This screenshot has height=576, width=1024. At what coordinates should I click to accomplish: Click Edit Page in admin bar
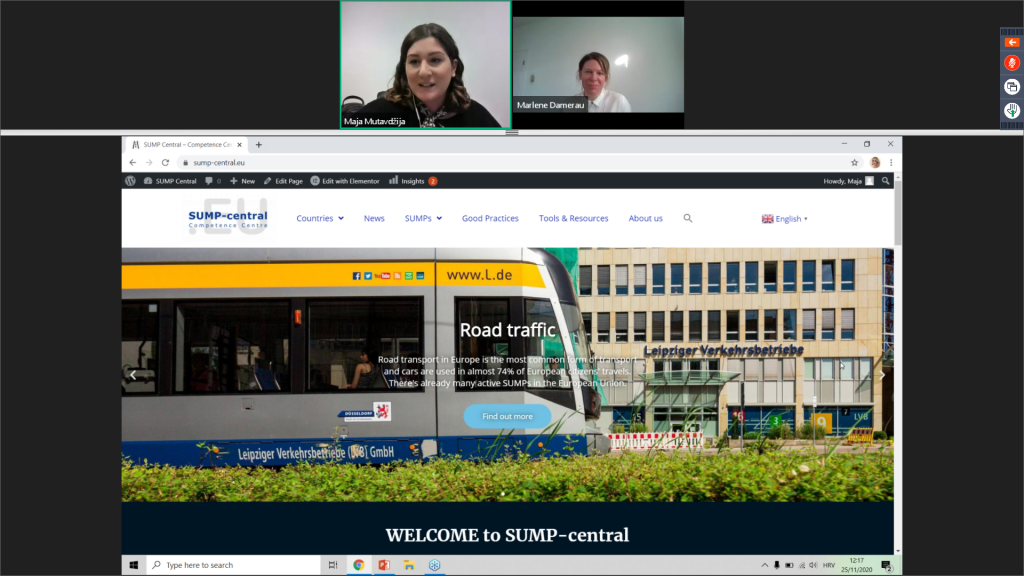pos(283,181)
